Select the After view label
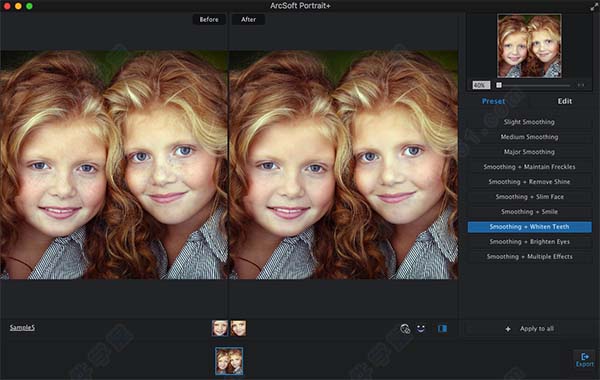Image resolution: width=600 pixels, height=380 pixels. pos(248,19)
